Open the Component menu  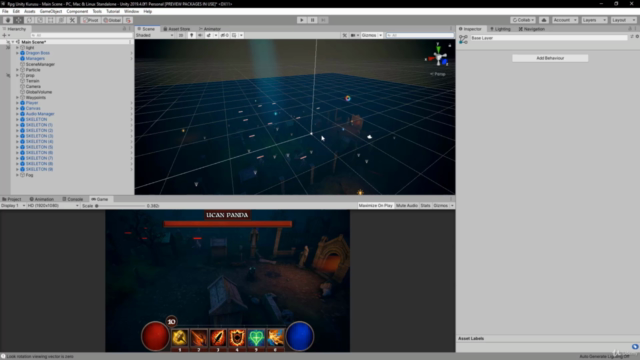click(77, 11)
